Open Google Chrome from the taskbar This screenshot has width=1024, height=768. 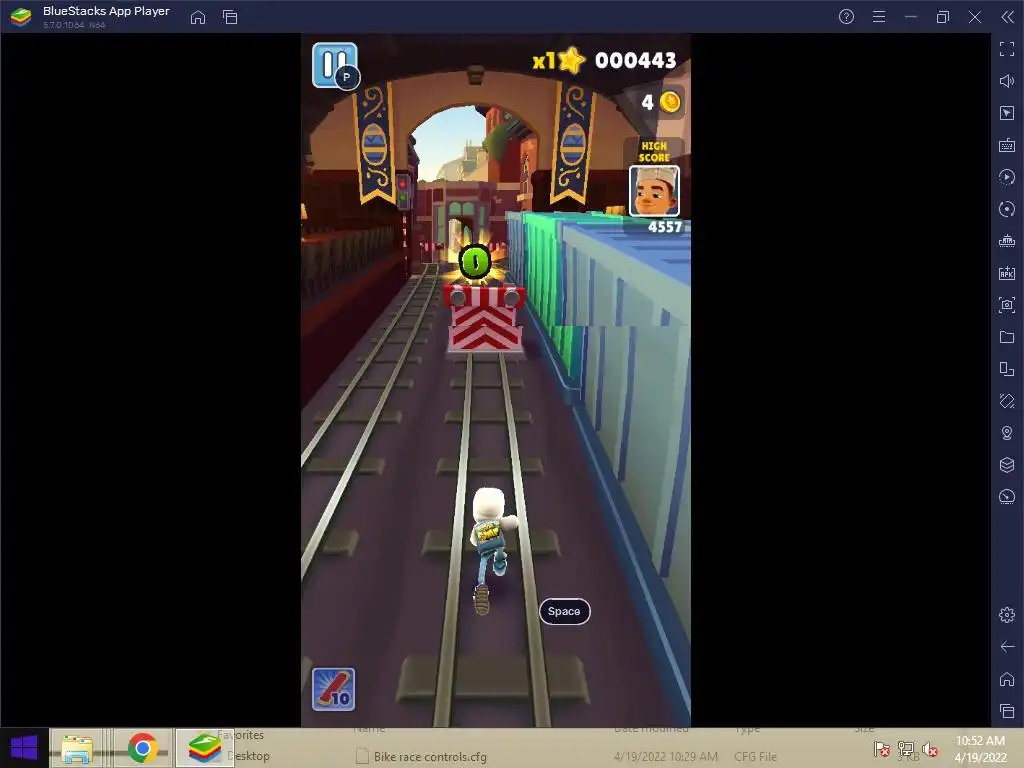[142, 748]
